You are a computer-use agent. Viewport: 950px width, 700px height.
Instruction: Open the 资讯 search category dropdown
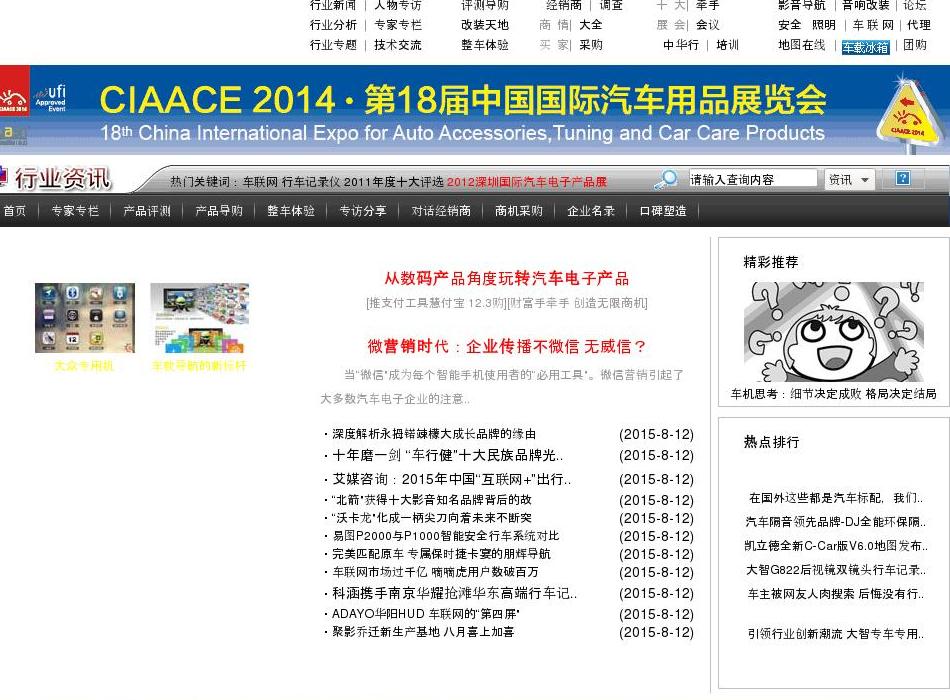[x=849, y=180]
